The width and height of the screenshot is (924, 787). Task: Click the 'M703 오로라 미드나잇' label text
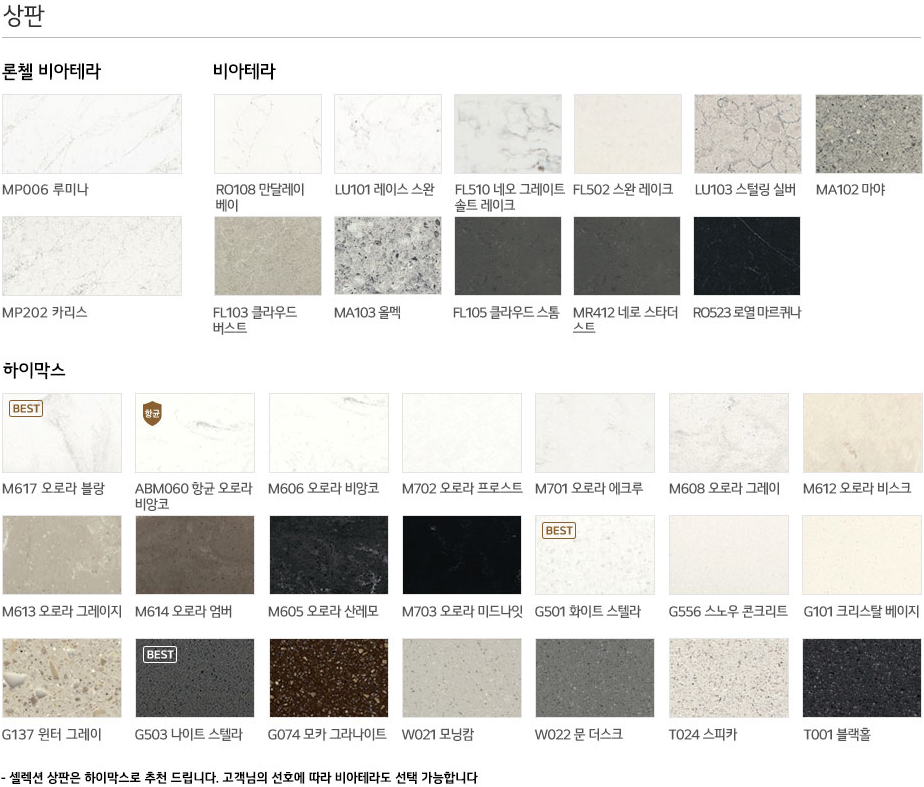coord(462,611)
